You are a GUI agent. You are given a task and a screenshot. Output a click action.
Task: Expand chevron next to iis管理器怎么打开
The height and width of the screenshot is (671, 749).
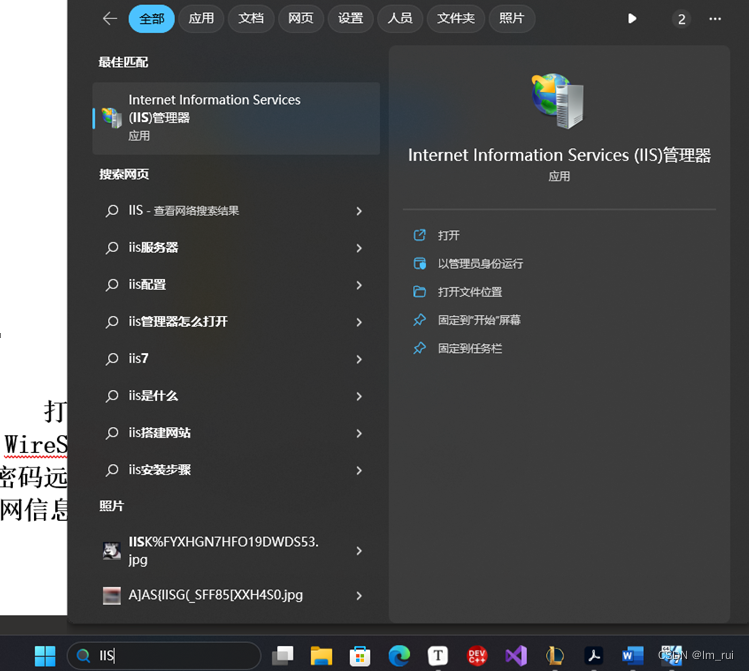click(x=359, y=322)
